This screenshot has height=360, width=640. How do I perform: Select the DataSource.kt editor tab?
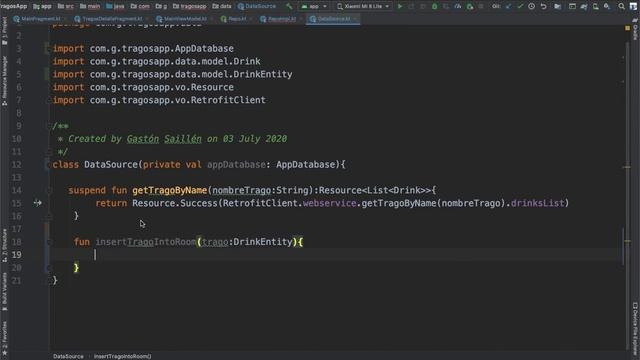(x=333, y=19)
